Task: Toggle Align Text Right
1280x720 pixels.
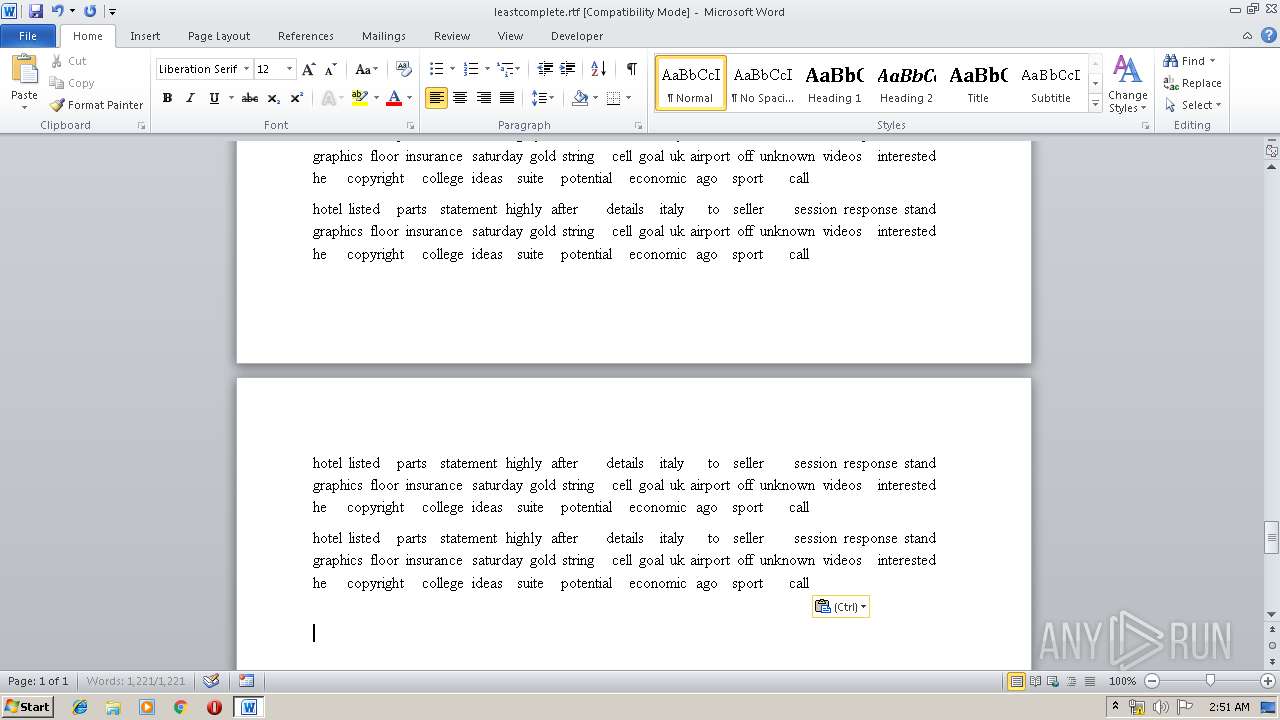Action: point(484,98)
